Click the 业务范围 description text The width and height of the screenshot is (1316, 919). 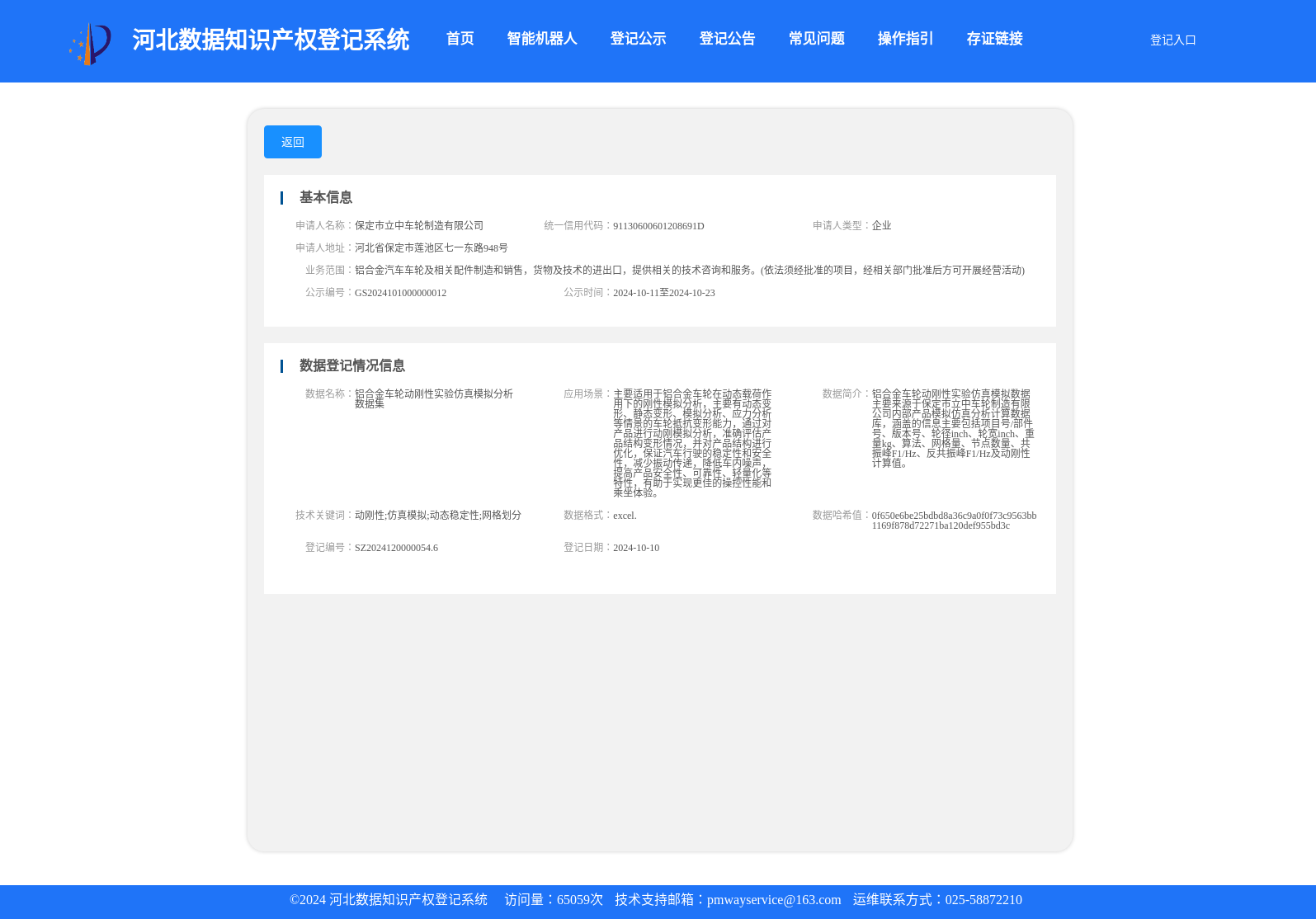pos(690,270)
